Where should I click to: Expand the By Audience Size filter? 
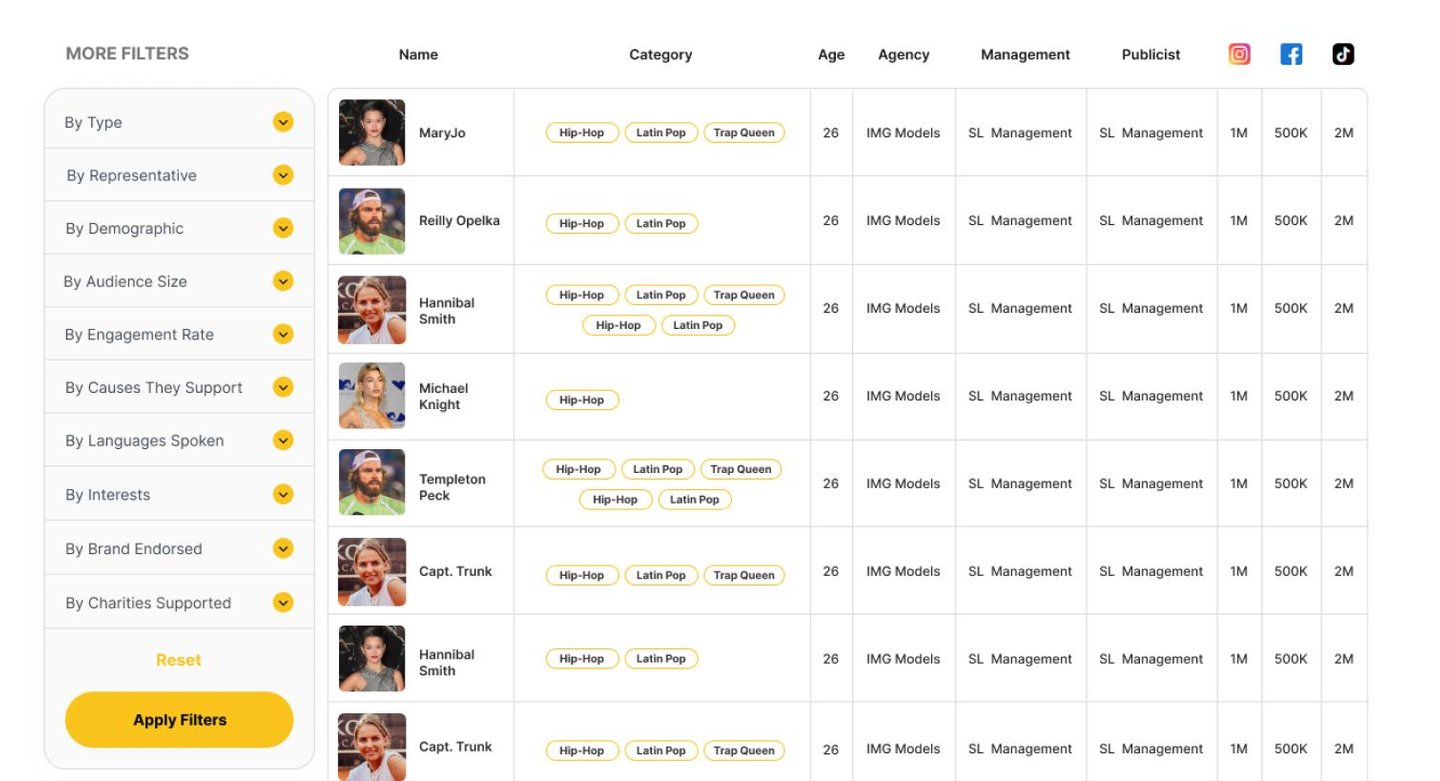[x=283, y=281]
